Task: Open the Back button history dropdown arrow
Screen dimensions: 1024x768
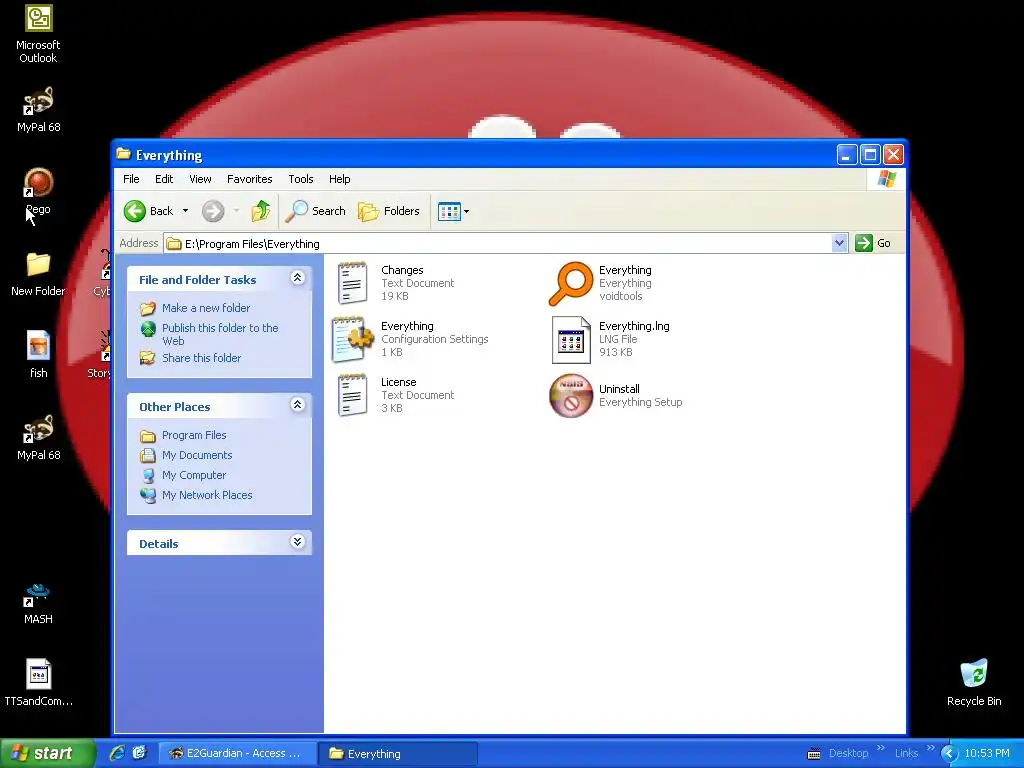Action: tap(185, 211)
